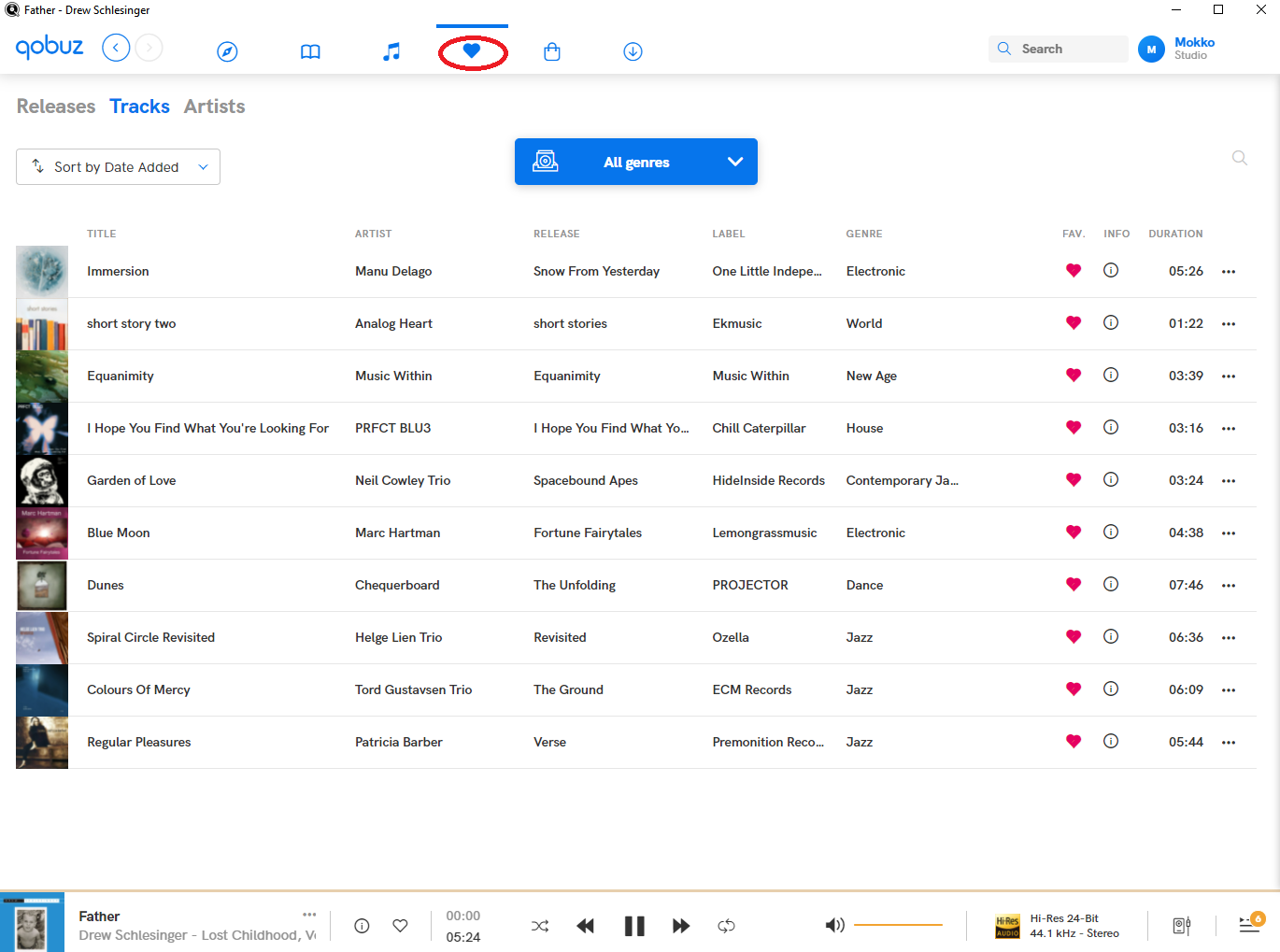
Task: Show info for track Immersion
Action: point(1111,270)
